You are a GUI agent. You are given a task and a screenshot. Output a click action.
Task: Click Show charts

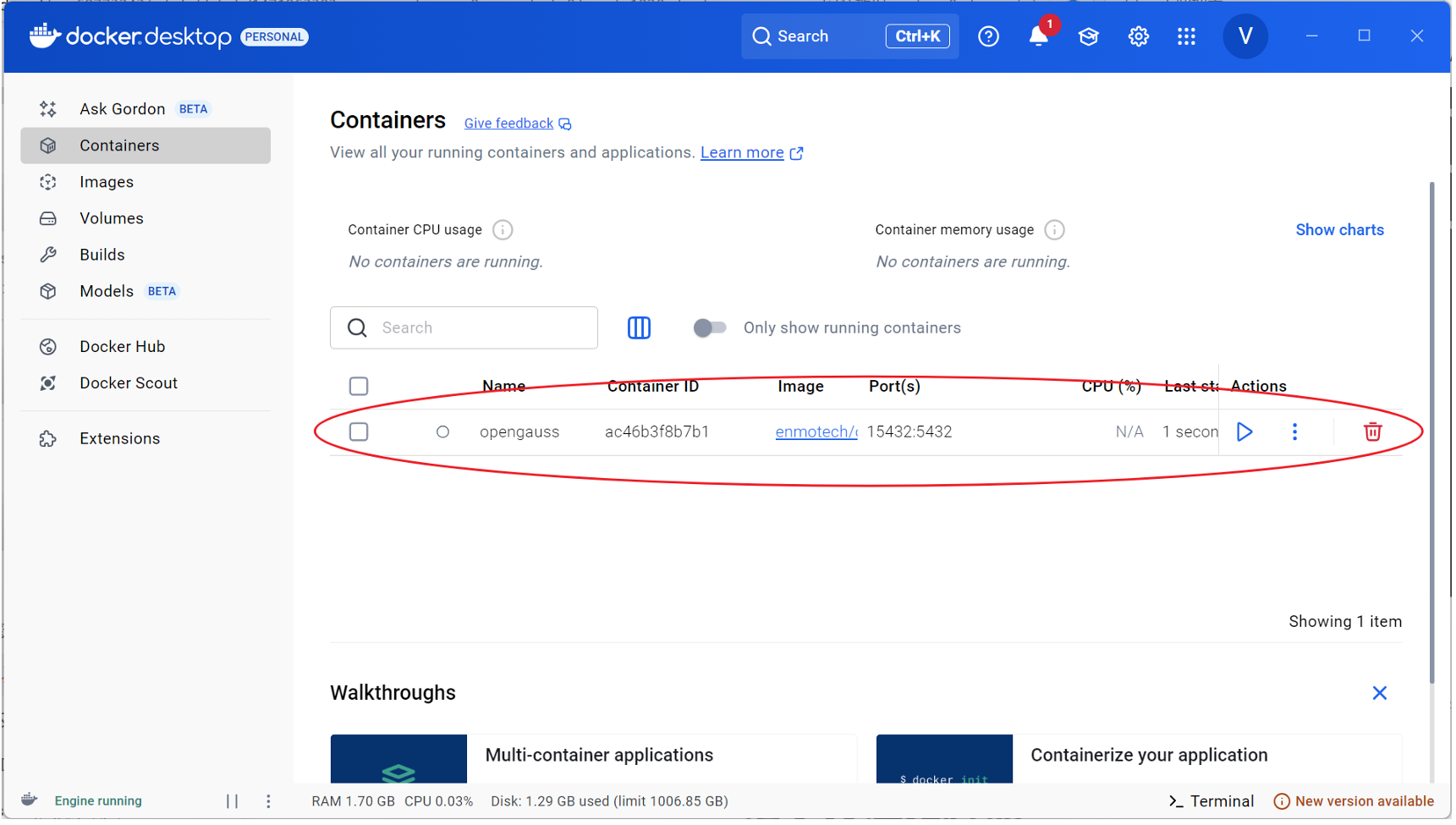(x=1341, y=230)
